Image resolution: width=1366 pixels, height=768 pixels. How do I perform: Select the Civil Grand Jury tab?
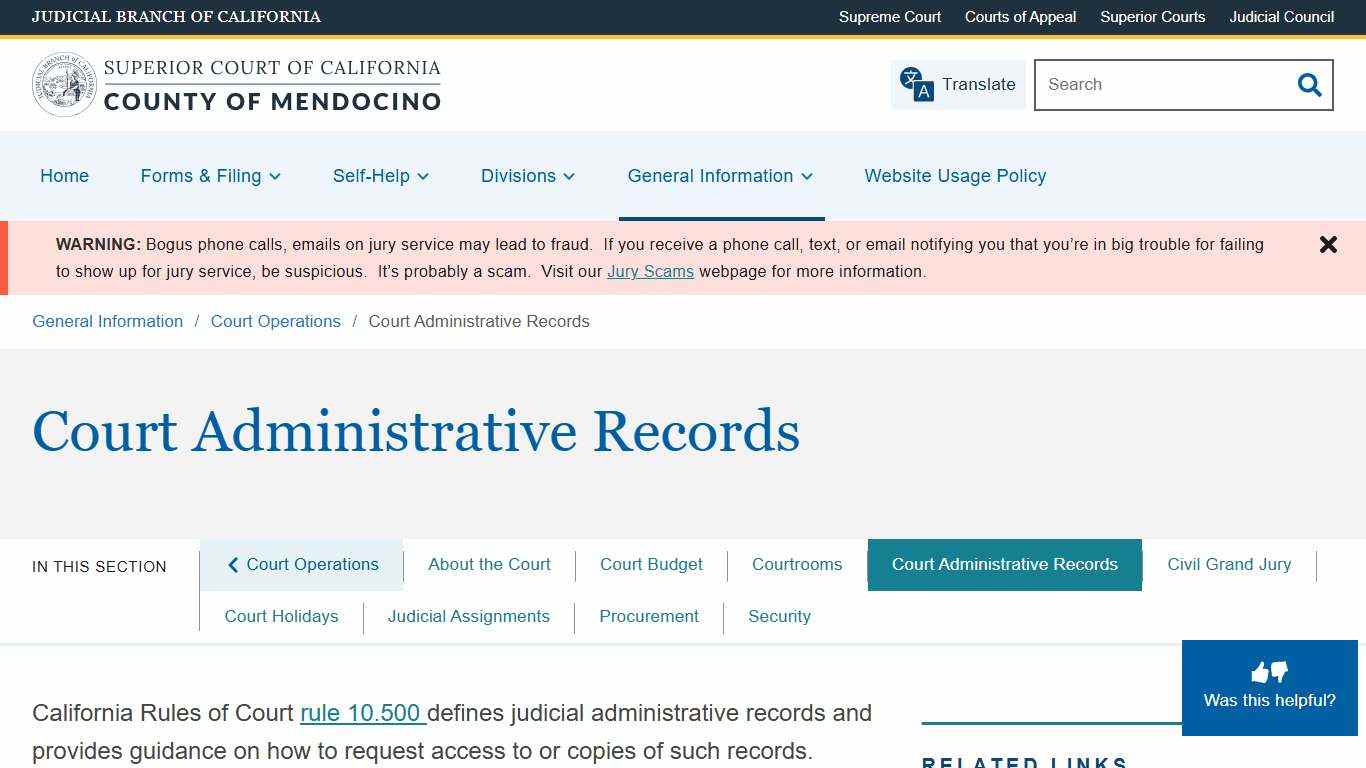(x=1229, y=564)
